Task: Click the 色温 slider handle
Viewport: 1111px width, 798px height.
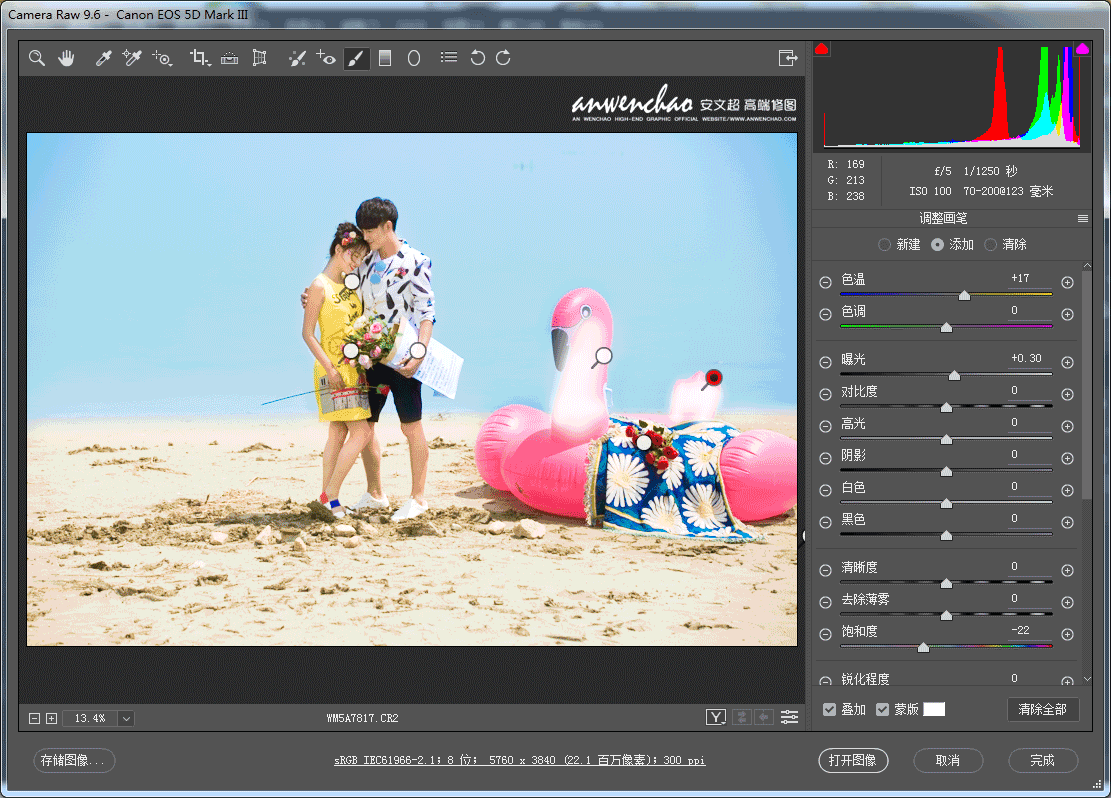Action: [x=964, y=295]
